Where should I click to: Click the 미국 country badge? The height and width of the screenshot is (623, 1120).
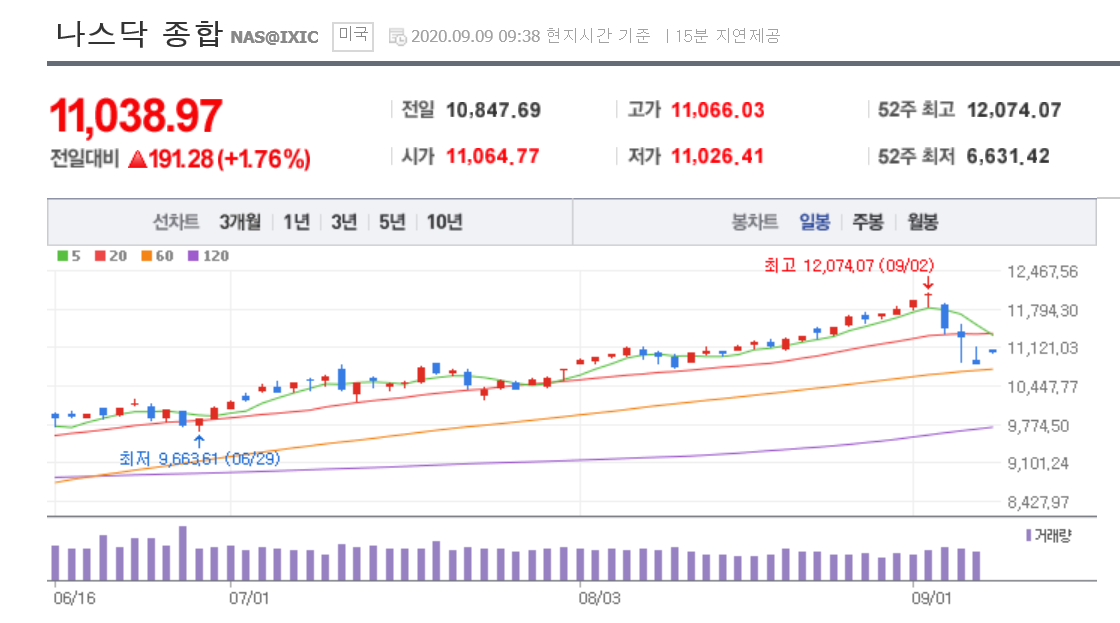pyautogui.click(x=353, y=36)
